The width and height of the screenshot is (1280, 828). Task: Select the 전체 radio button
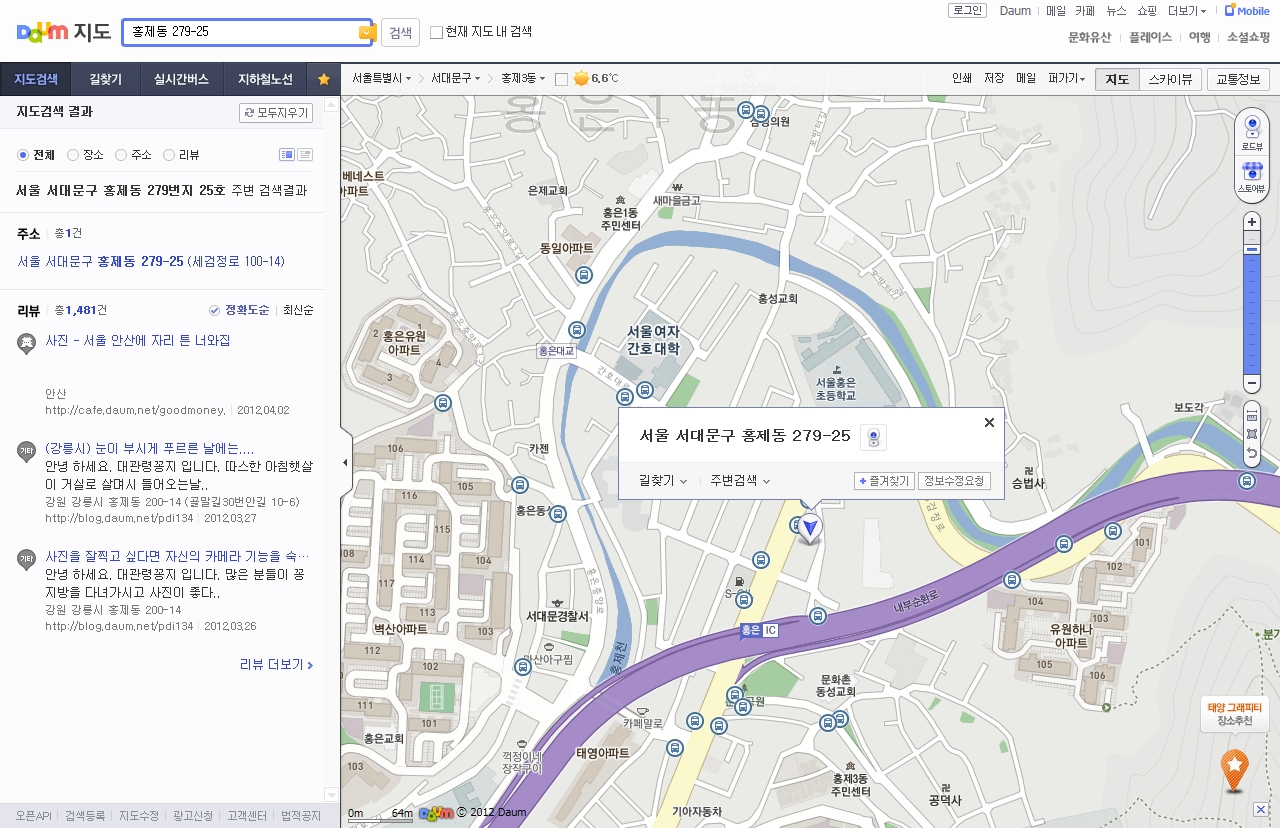(24, 155)
